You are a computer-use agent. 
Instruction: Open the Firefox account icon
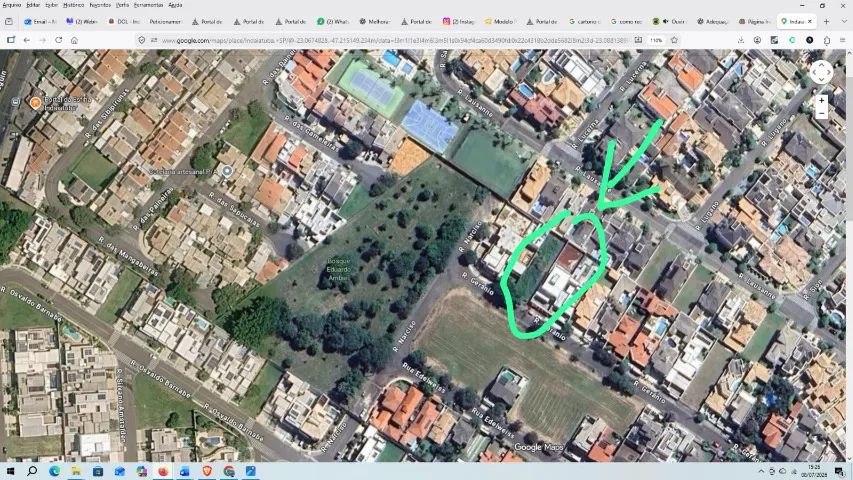click(x=757, y=40)
